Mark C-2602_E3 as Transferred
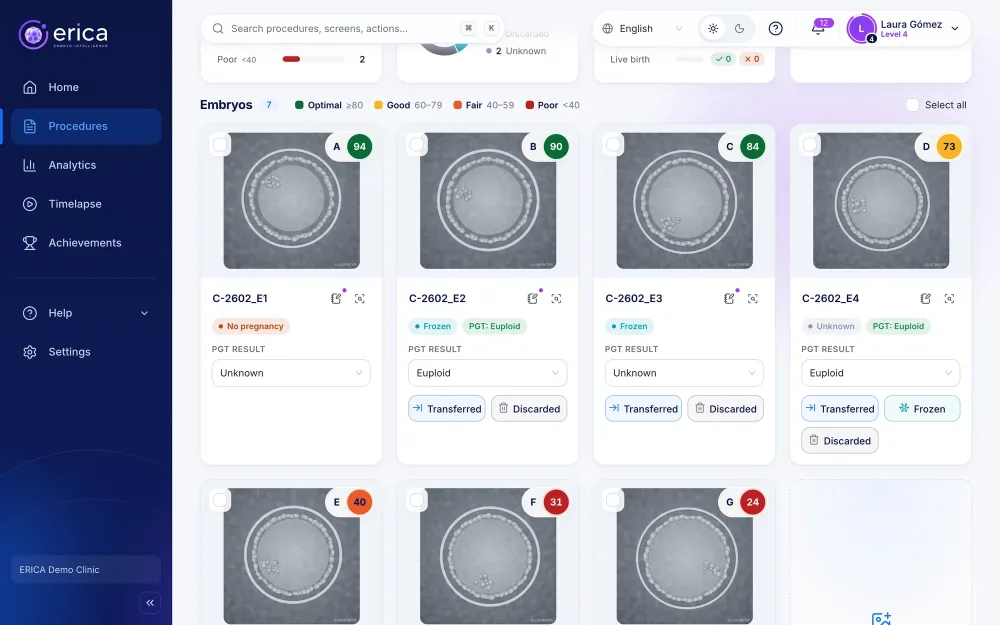Image resolution: width=1000 pixels, height=625 pixels. 643,409
